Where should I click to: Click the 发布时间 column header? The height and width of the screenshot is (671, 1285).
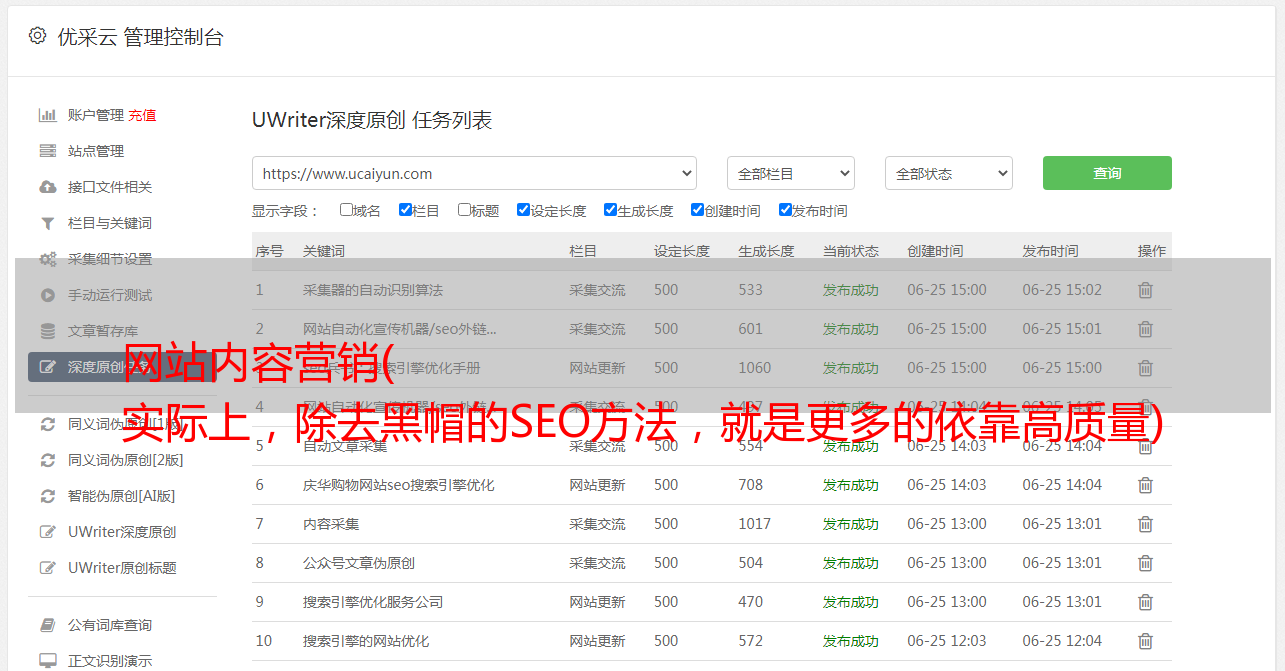tap(1050, 251)
